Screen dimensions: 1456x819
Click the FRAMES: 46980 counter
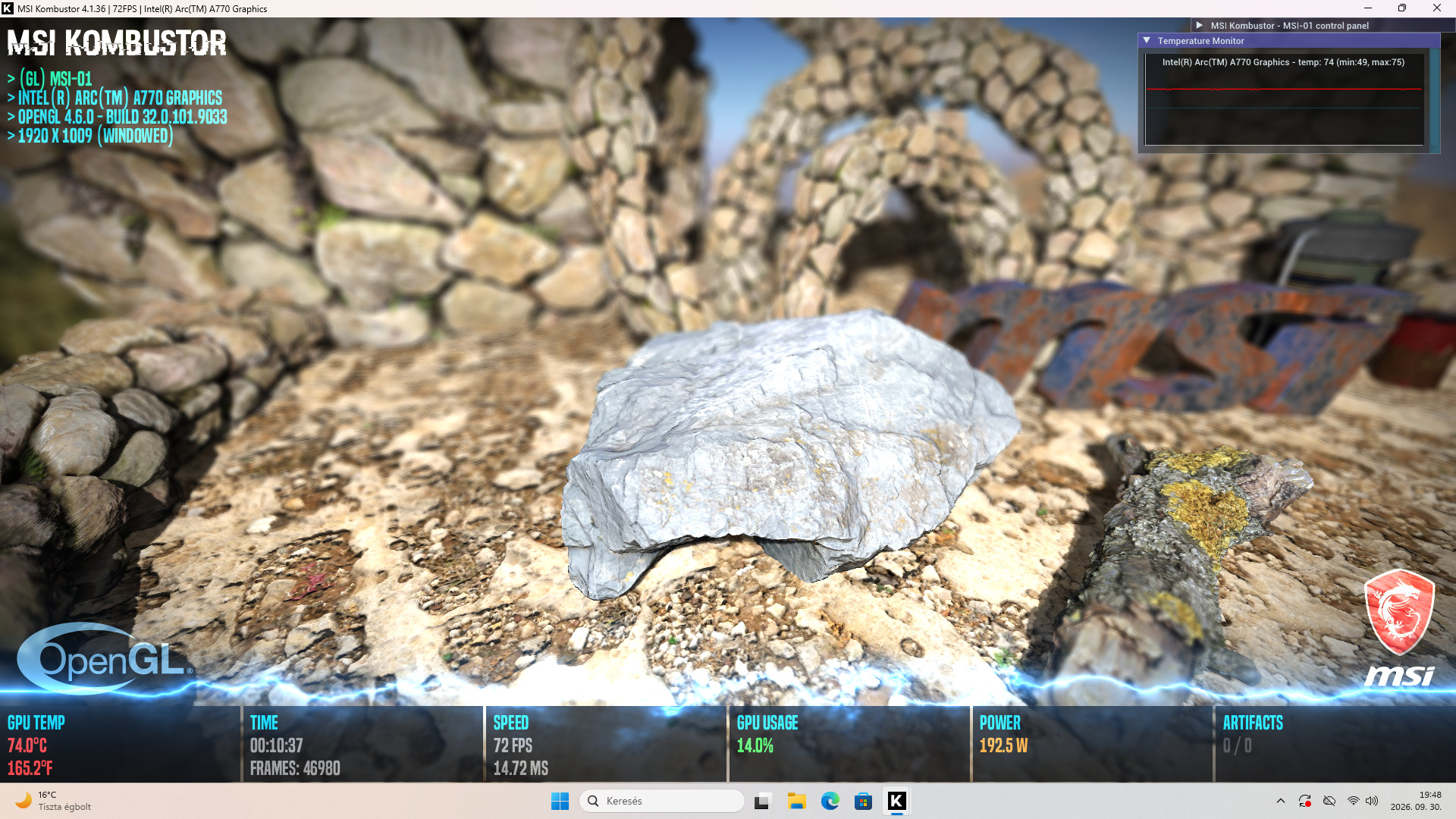point(295,768)
